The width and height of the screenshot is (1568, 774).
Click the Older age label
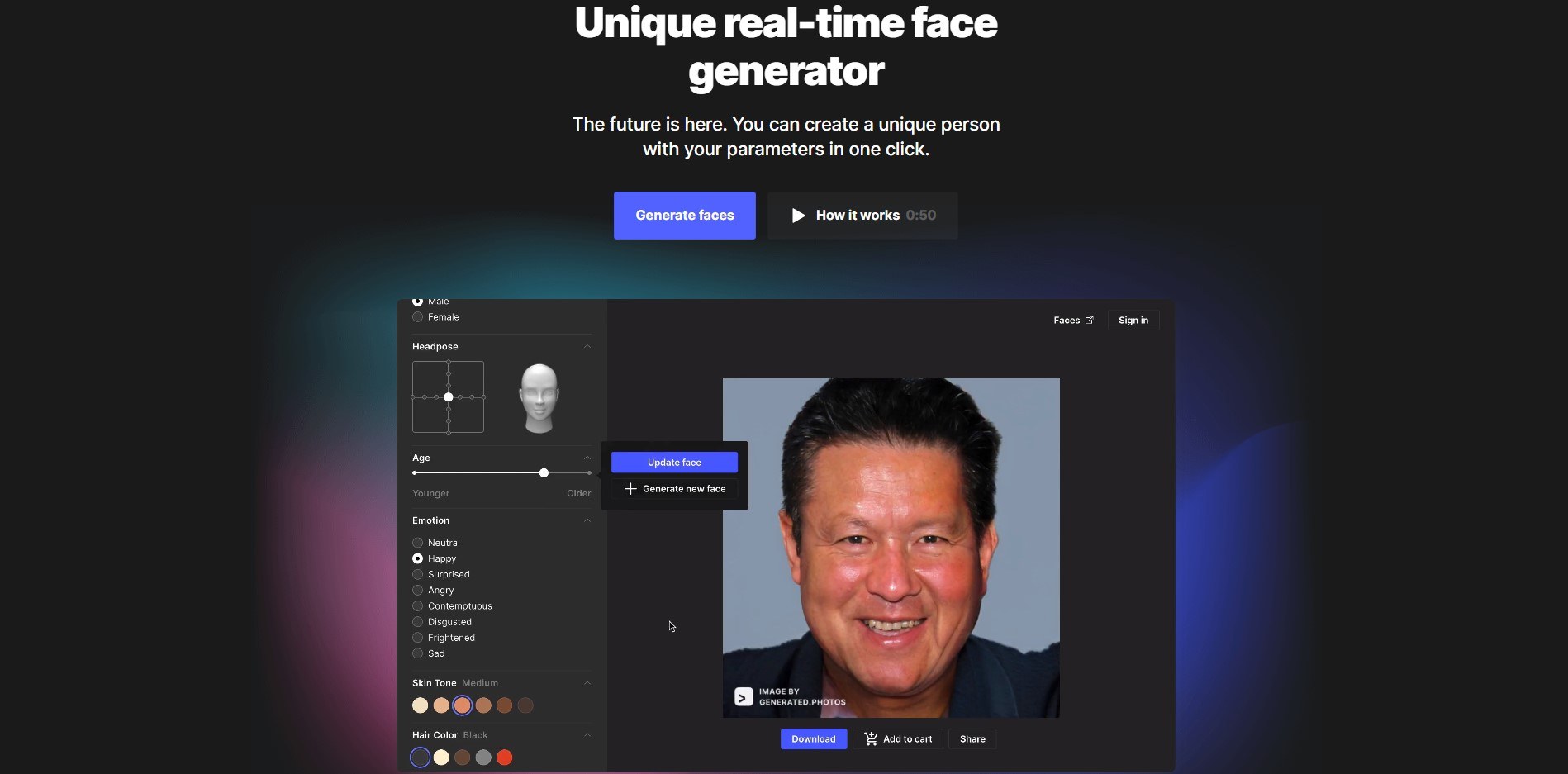point(579,494)
